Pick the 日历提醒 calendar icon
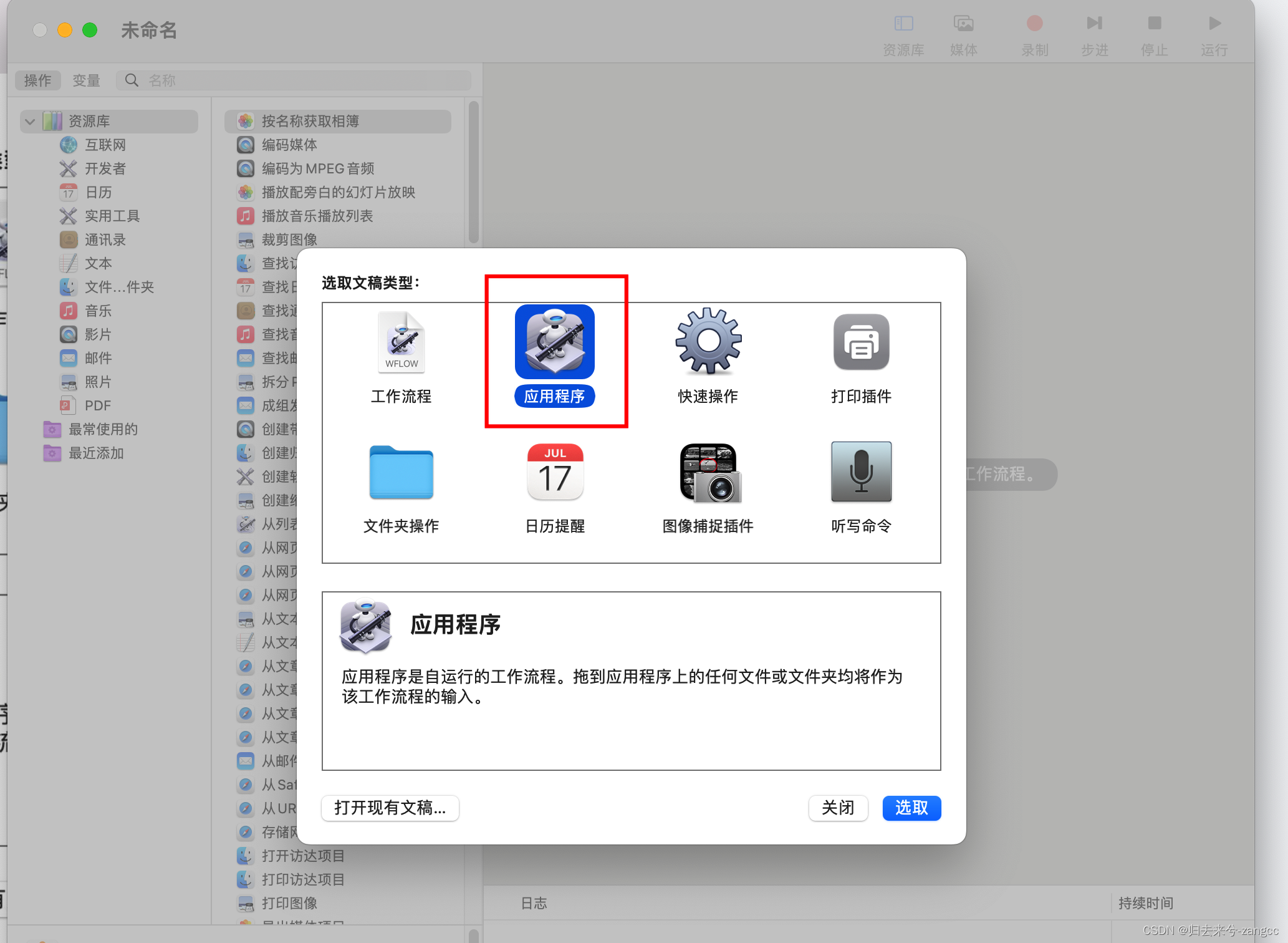Screen dimensions: 1288x943 pos(555,472)
